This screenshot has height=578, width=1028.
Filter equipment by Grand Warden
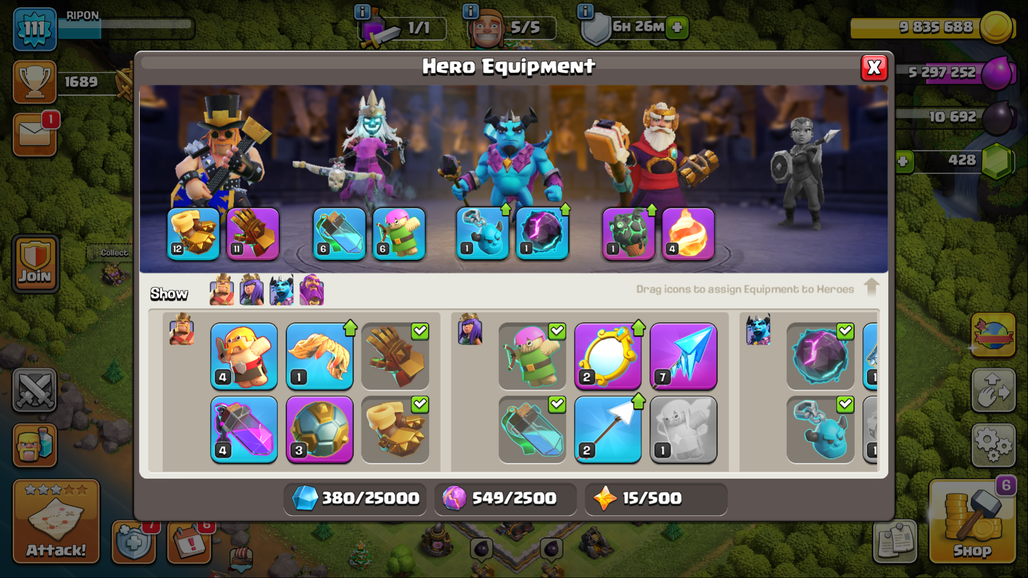[x=312, y=290]
